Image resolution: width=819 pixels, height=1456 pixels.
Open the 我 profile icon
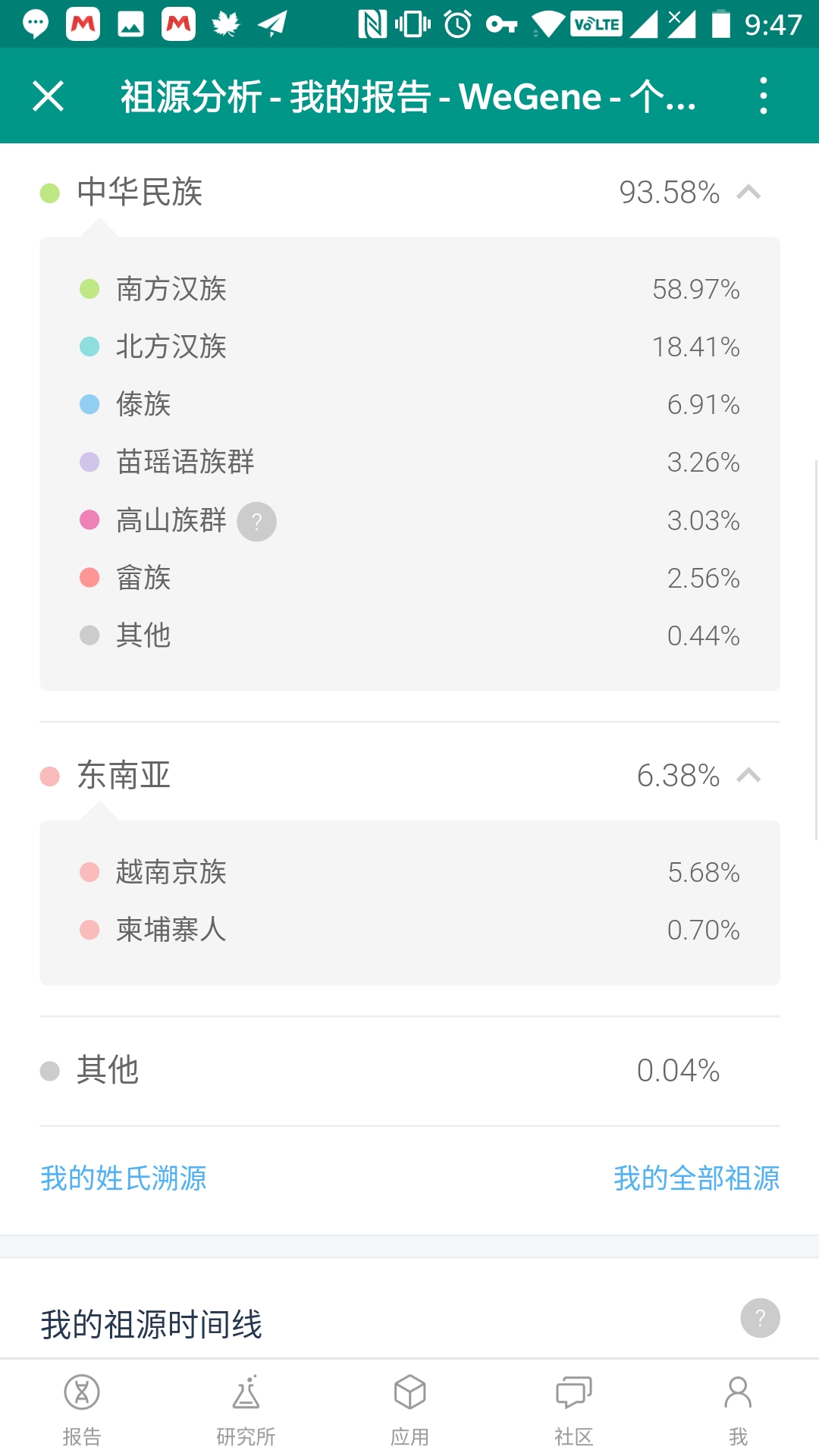(738, 1393)
